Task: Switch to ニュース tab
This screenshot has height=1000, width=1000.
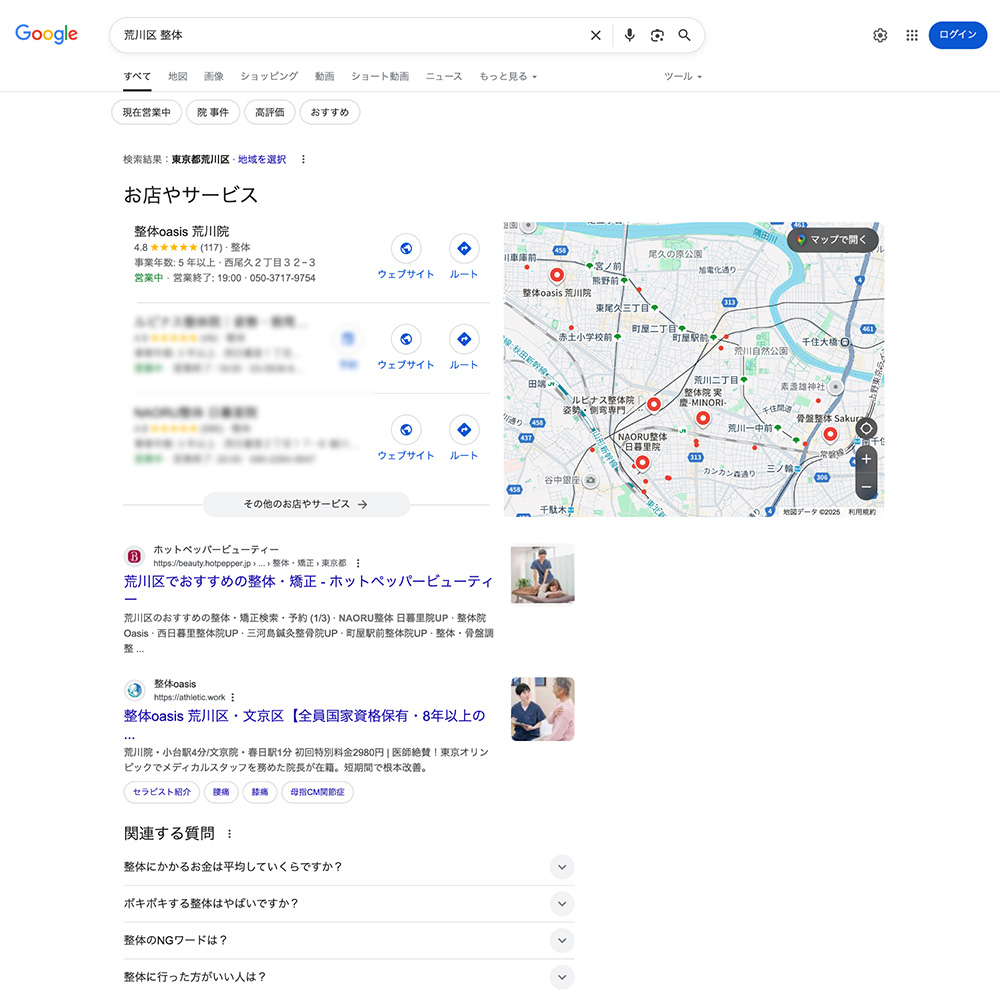Action: pos(444,77)
